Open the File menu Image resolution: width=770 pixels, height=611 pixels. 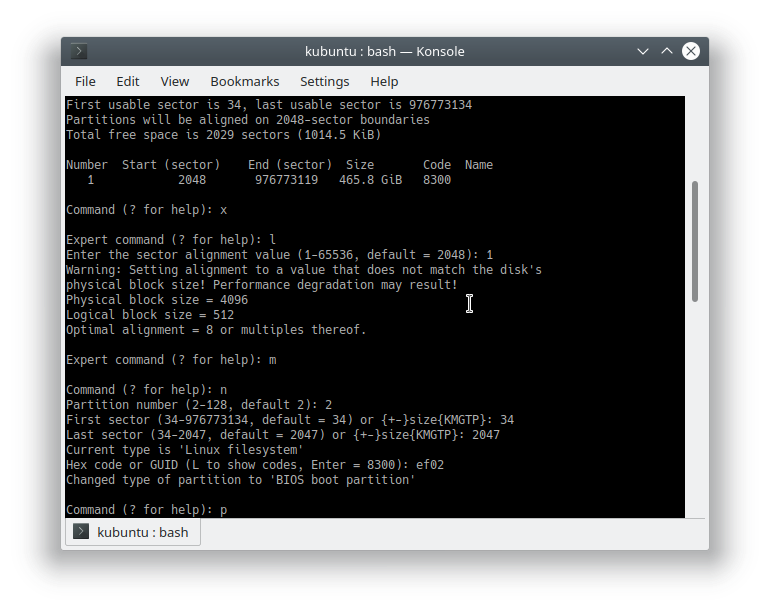(85, 81)
